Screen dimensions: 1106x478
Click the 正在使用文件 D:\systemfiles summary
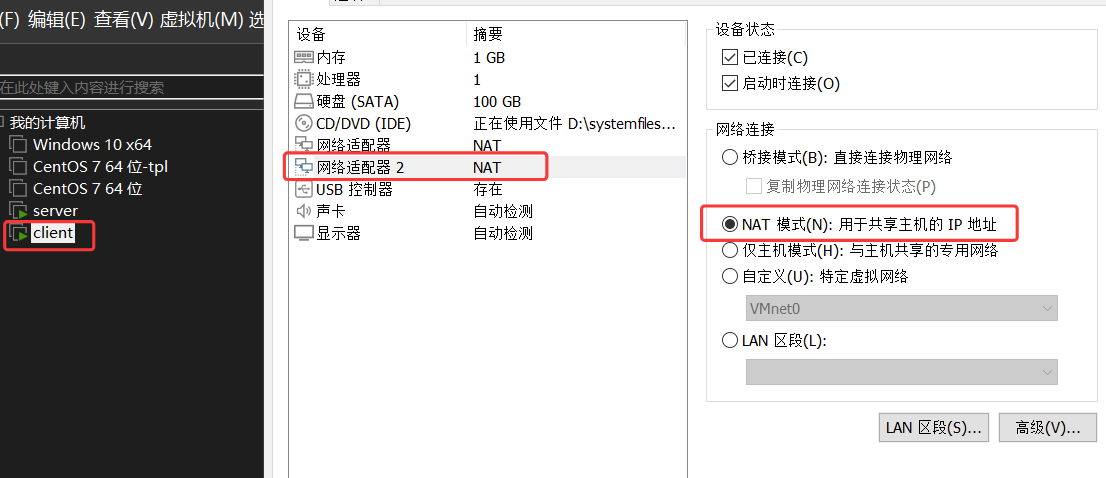[x=575, y=123]
